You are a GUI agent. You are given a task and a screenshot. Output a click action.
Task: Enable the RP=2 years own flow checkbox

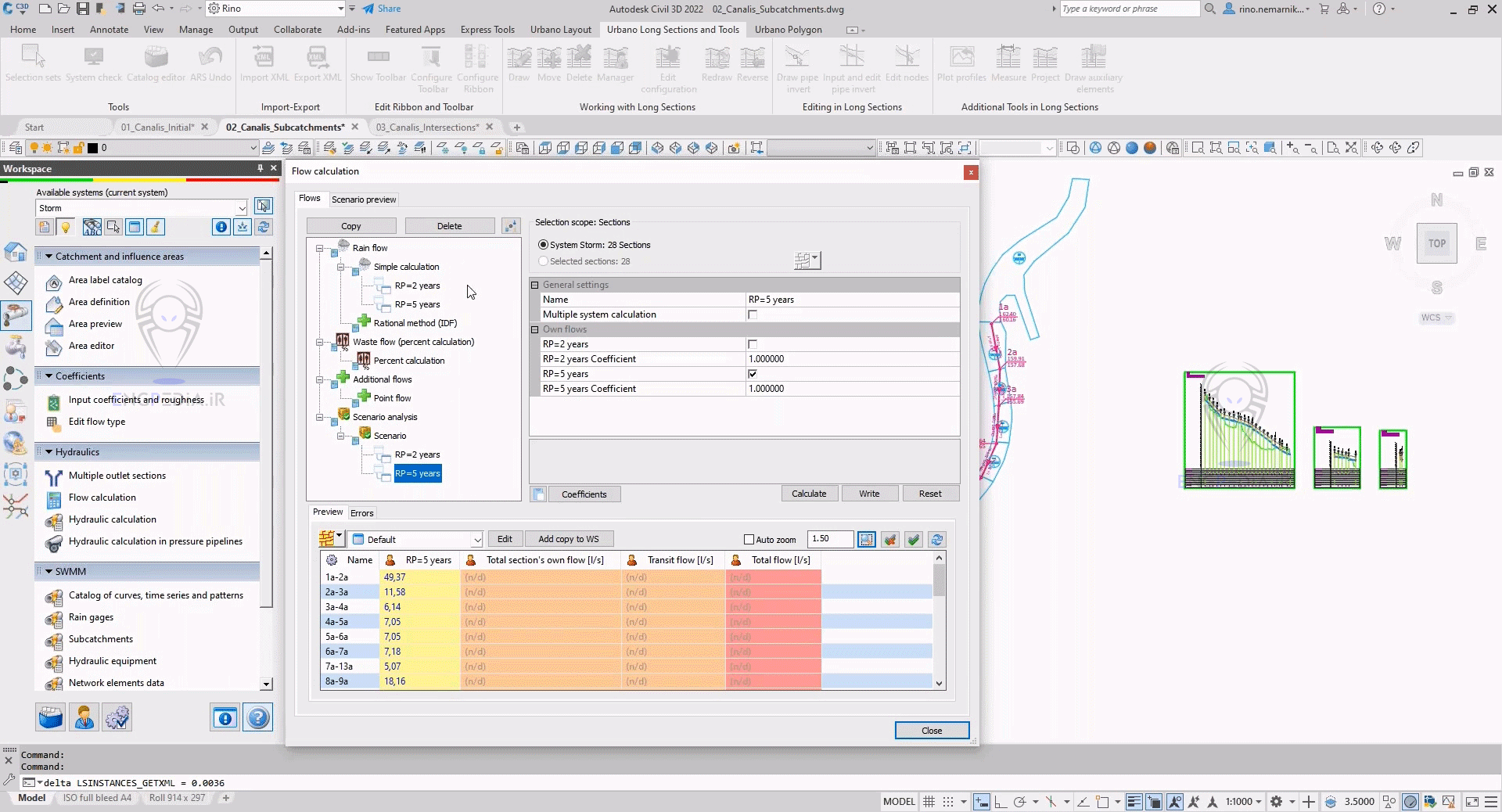point(753,344)
